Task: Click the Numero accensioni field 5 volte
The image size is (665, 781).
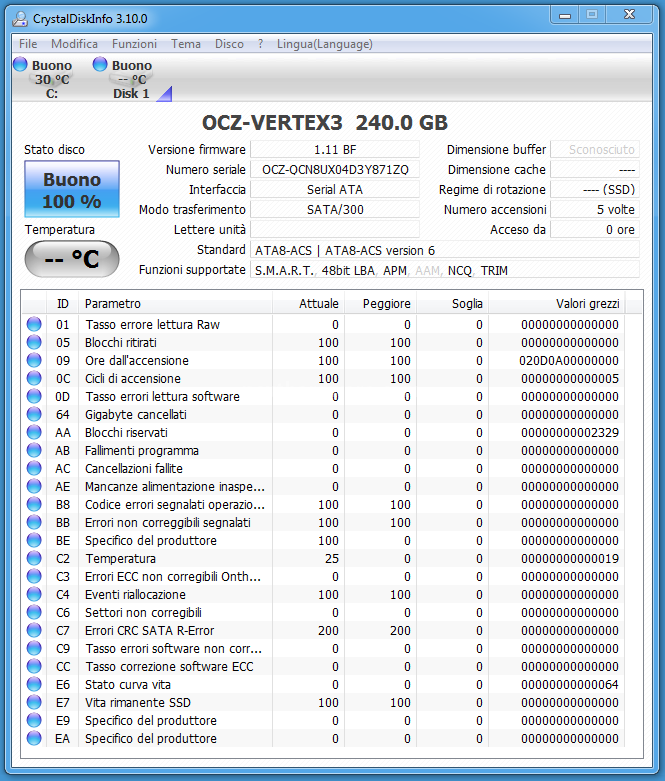Action: pos(595,210)
